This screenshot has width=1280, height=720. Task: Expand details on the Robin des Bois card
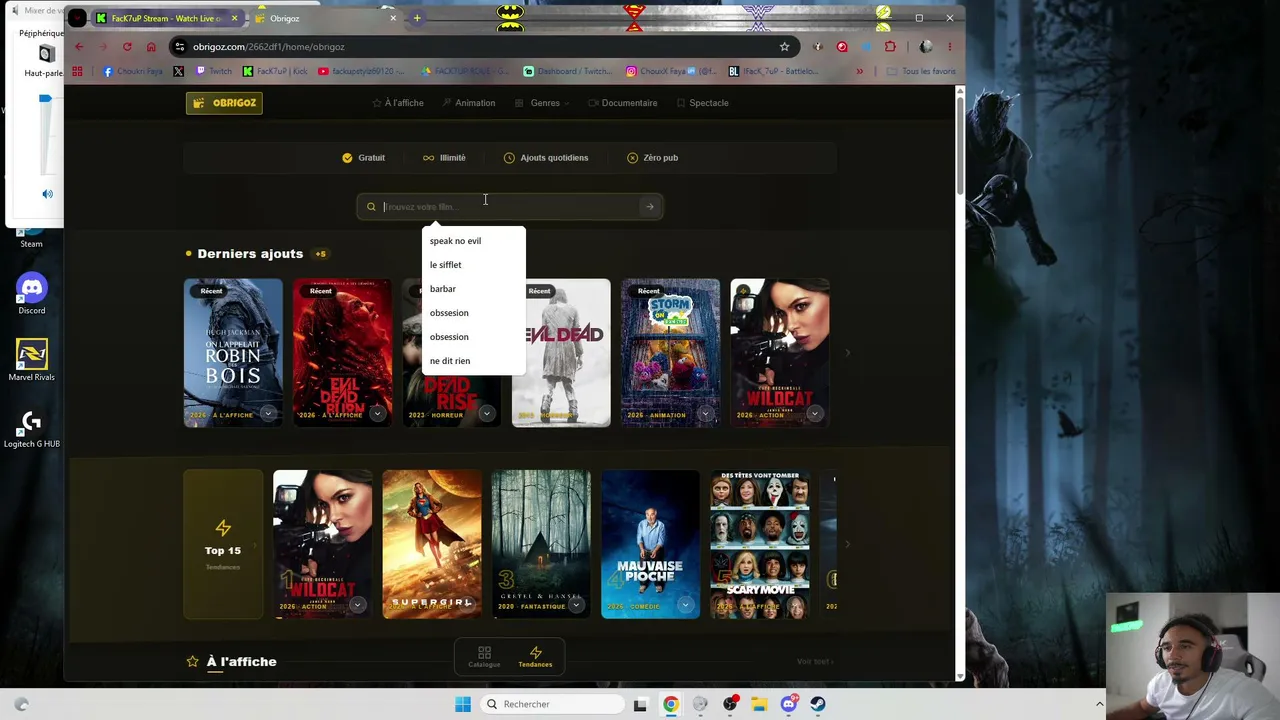[x=268, y=413]
